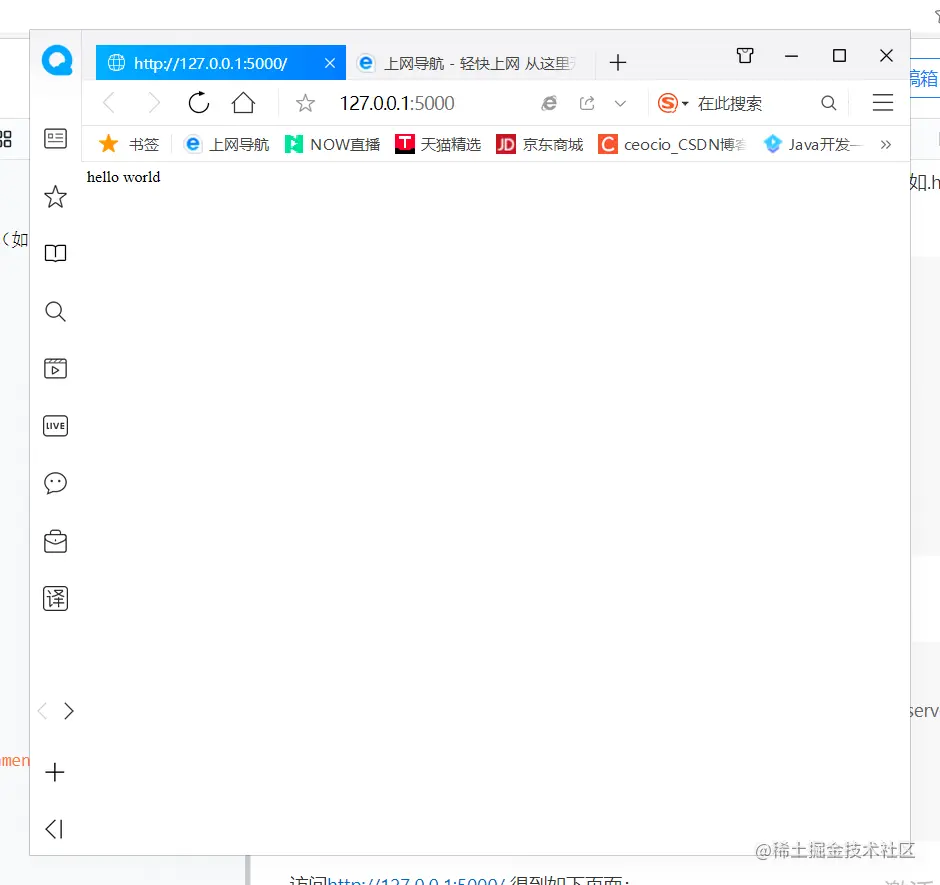940x885 pixels.
Task: Click the address bar 127.0.0.1:5000
Action: click(x=397, y=103)
